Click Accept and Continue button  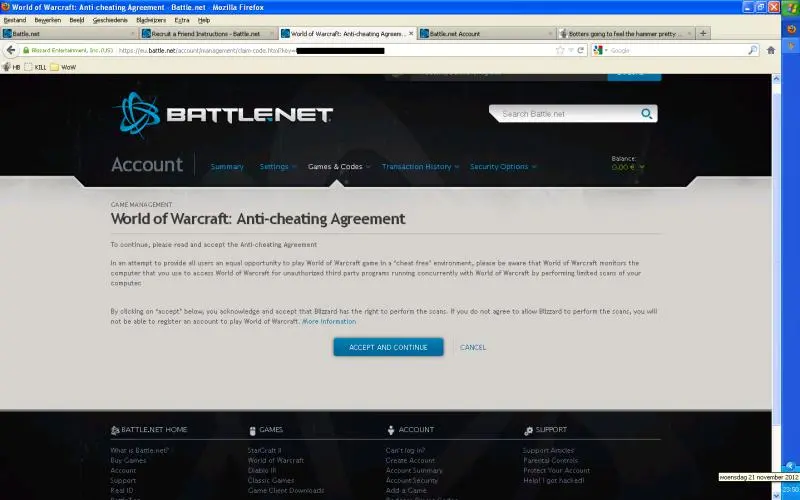point(388,347)
